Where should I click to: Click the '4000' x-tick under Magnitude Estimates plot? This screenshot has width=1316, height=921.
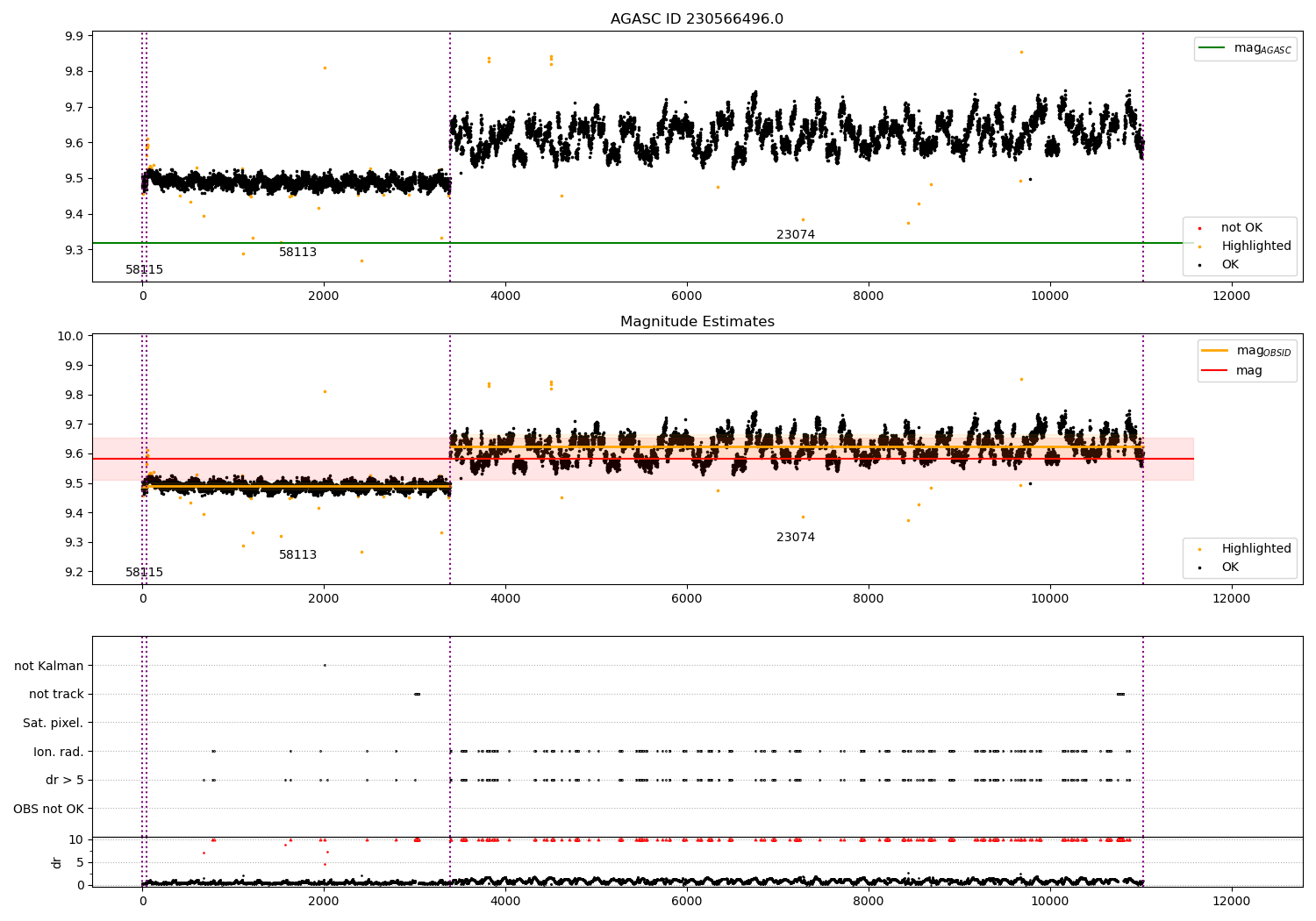[505, 599]
